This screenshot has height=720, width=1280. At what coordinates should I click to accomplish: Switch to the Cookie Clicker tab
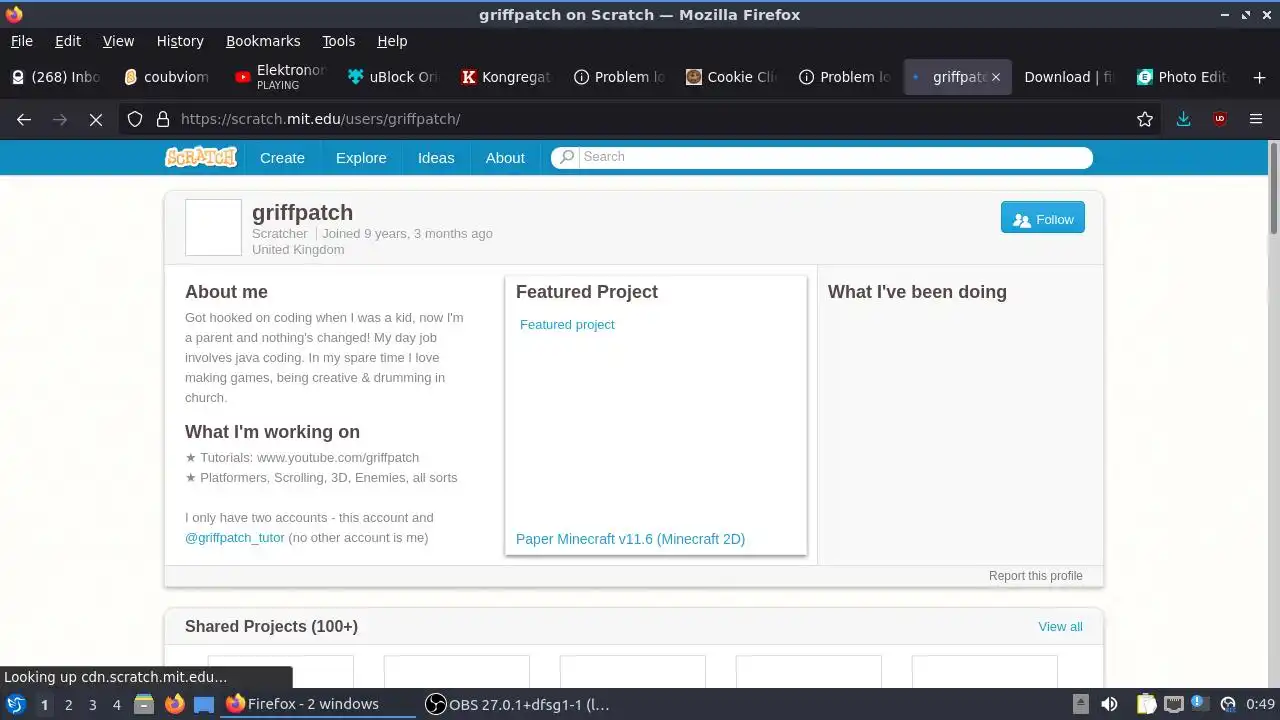coord(733,77)
